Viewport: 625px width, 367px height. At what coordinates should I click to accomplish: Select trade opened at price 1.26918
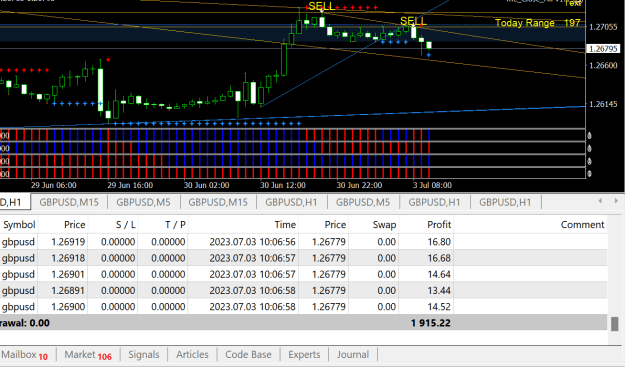pyautogui.click(x=304, y=258)
